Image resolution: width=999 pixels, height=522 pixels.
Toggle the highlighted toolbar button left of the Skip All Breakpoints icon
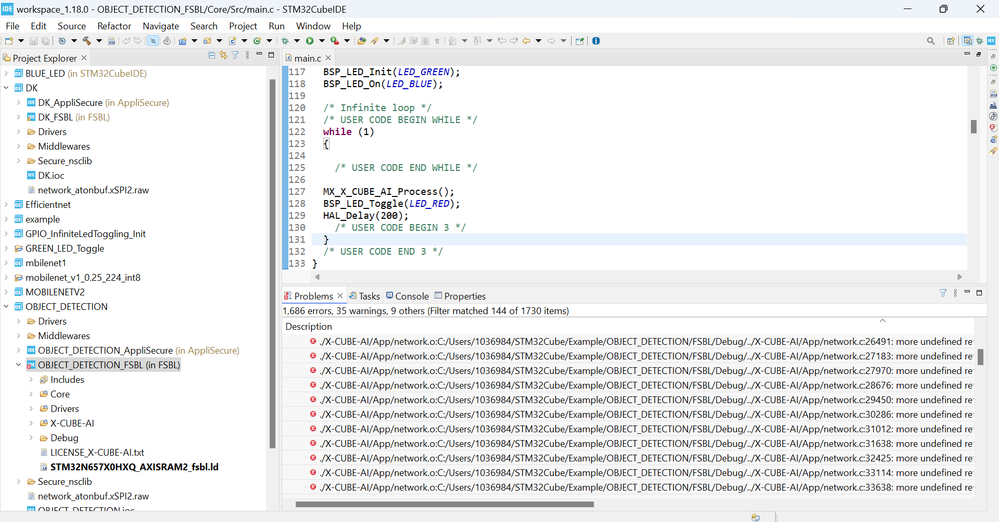pyautogui.click(x=153, y=41)
